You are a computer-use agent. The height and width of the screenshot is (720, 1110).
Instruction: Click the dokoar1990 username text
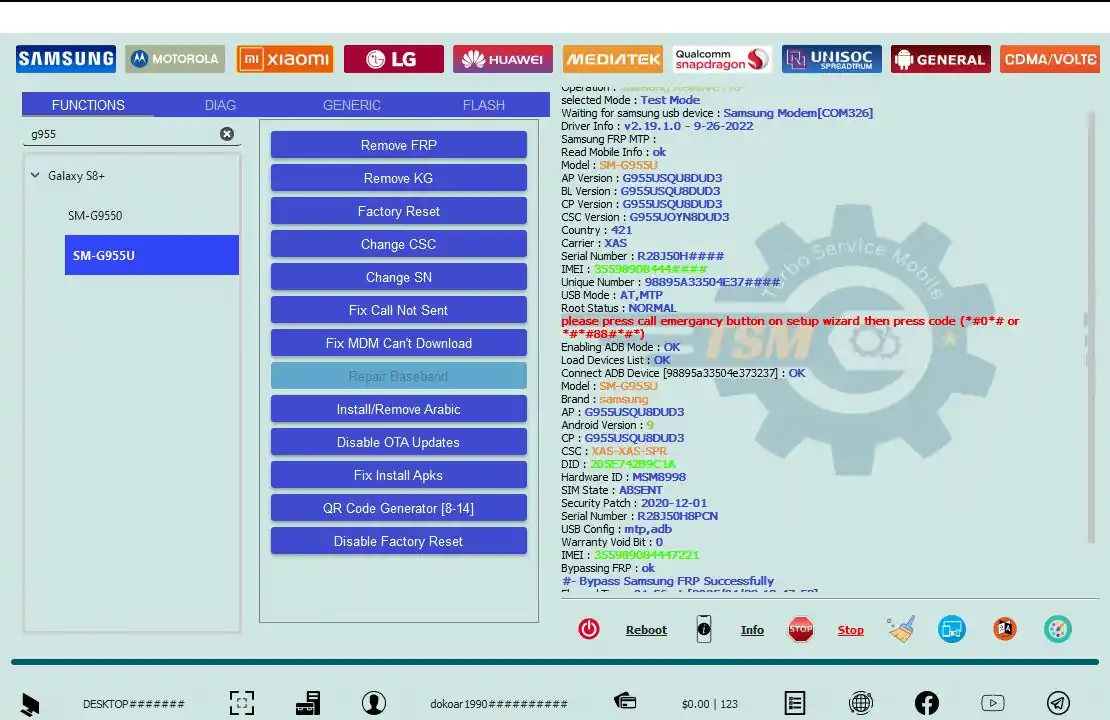pos(499,704)
